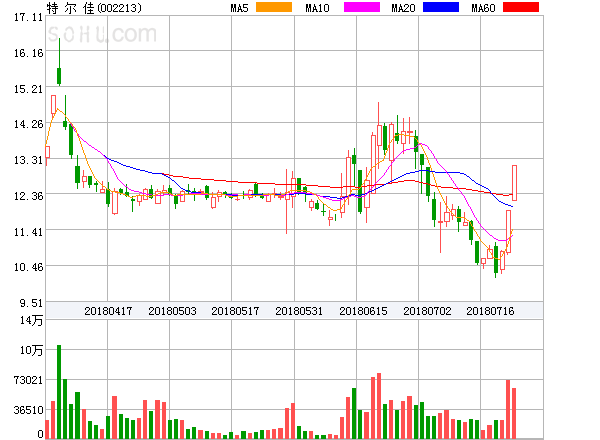600x440 pixels.
Task: Click the 14.26 price axis label
Action: (28, 124)
